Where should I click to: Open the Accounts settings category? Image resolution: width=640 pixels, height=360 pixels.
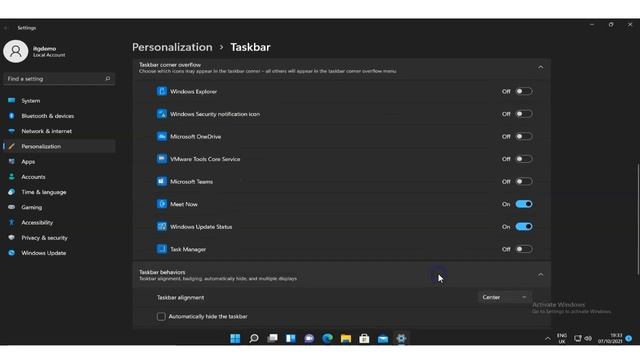[x=59, y=177]
